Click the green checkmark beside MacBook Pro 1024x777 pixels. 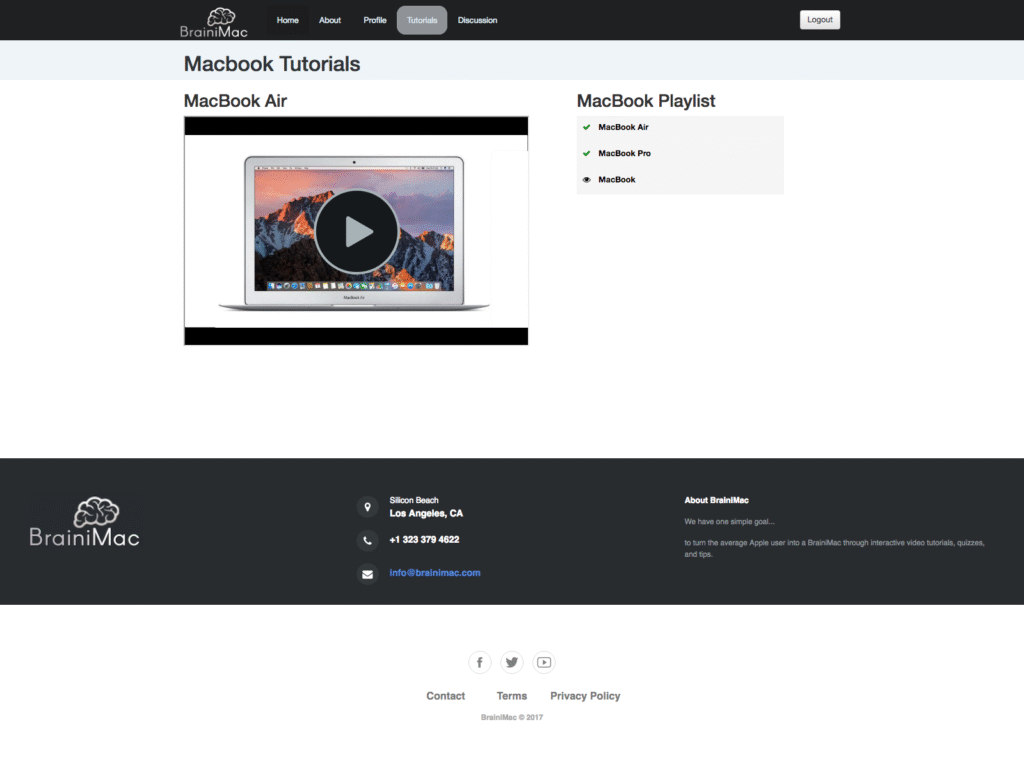click(587, 153)
